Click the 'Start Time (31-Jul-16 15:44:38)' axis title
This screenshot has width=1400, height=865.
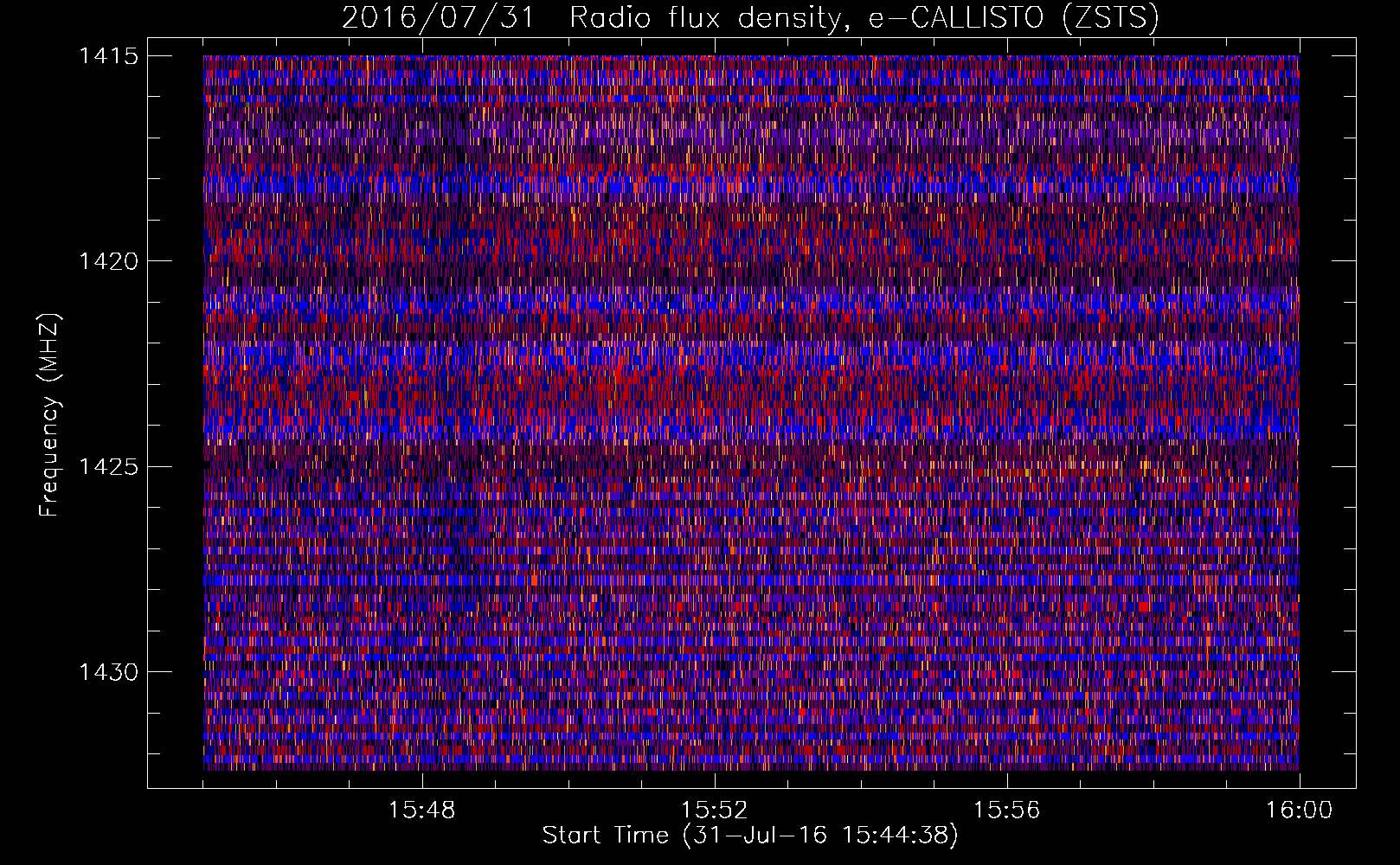click(750, 836)
